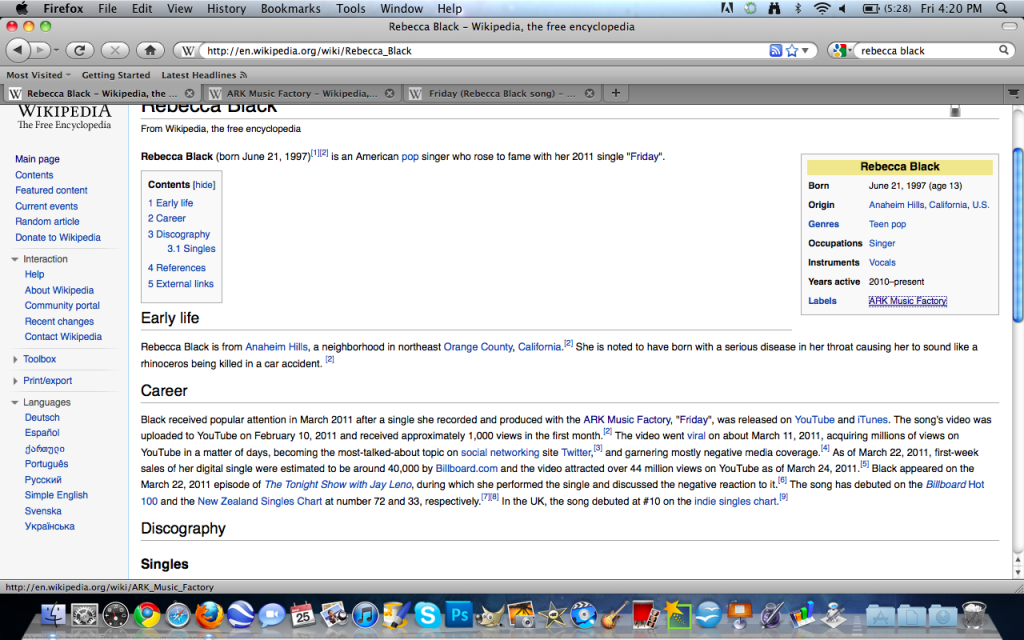Open Safari from the dock

[178, 615]
